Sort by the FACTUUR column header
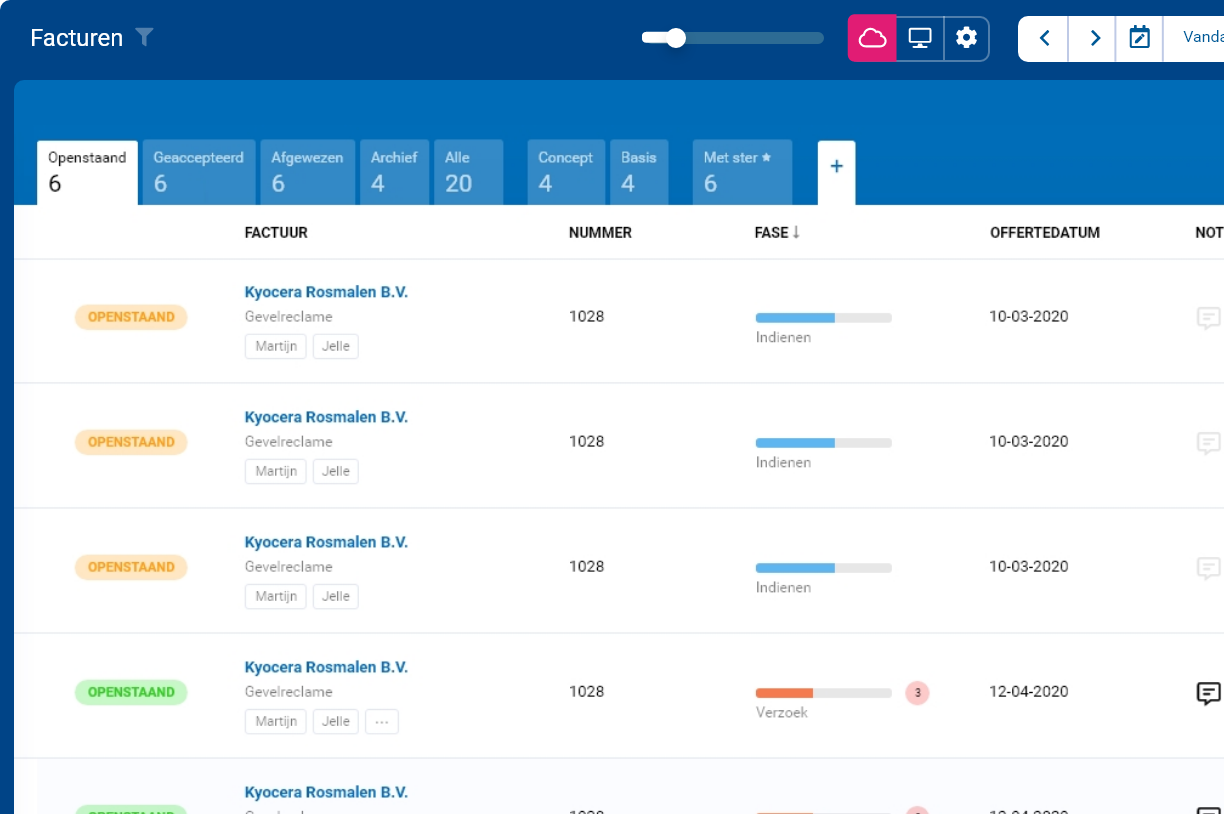1224x814 pixels. [276, 233]
